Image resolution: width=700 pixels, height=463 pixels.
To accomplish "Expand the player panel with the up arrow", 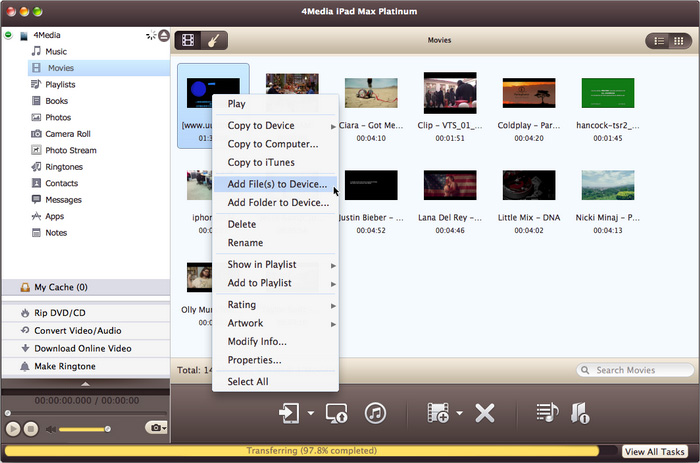I will 85,383.
